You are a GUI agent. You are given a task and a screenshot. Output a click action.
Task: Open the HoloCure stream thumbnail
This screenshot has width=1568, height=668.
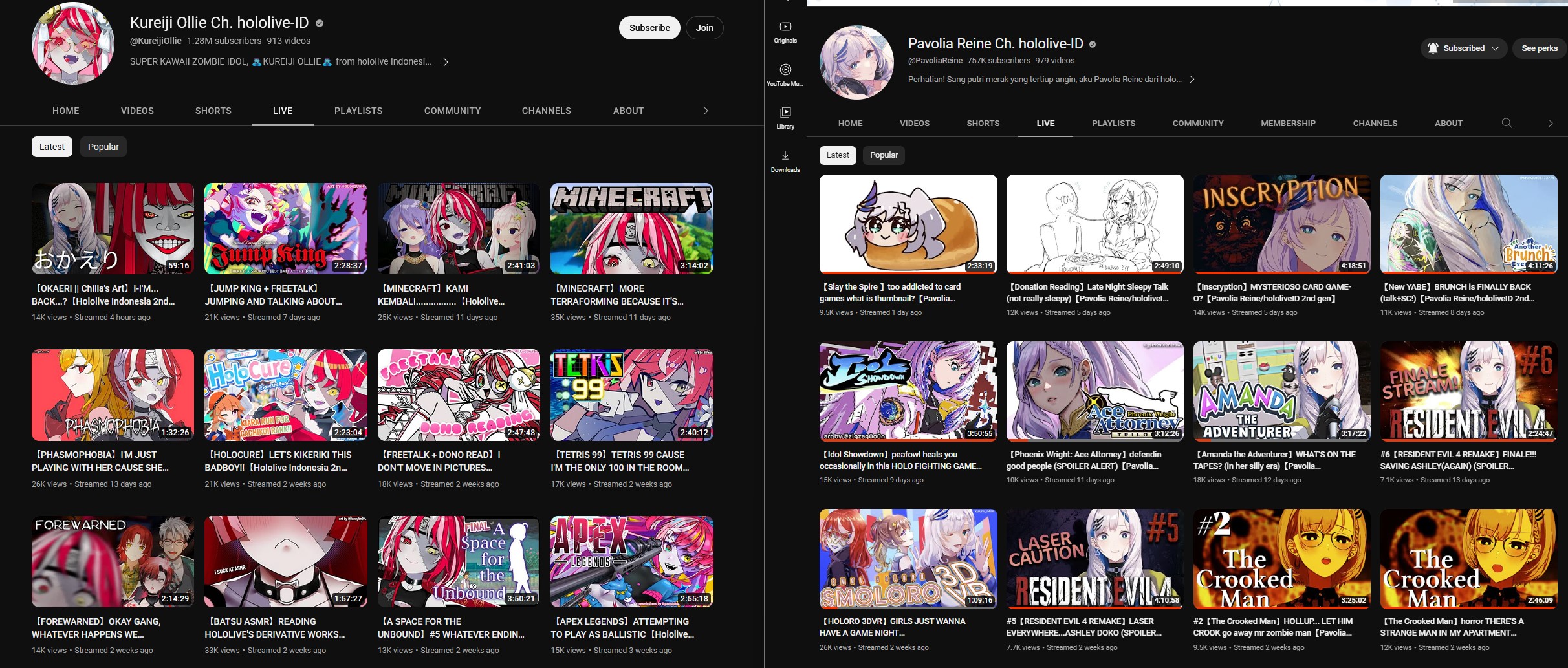click(x=286, y=395)
